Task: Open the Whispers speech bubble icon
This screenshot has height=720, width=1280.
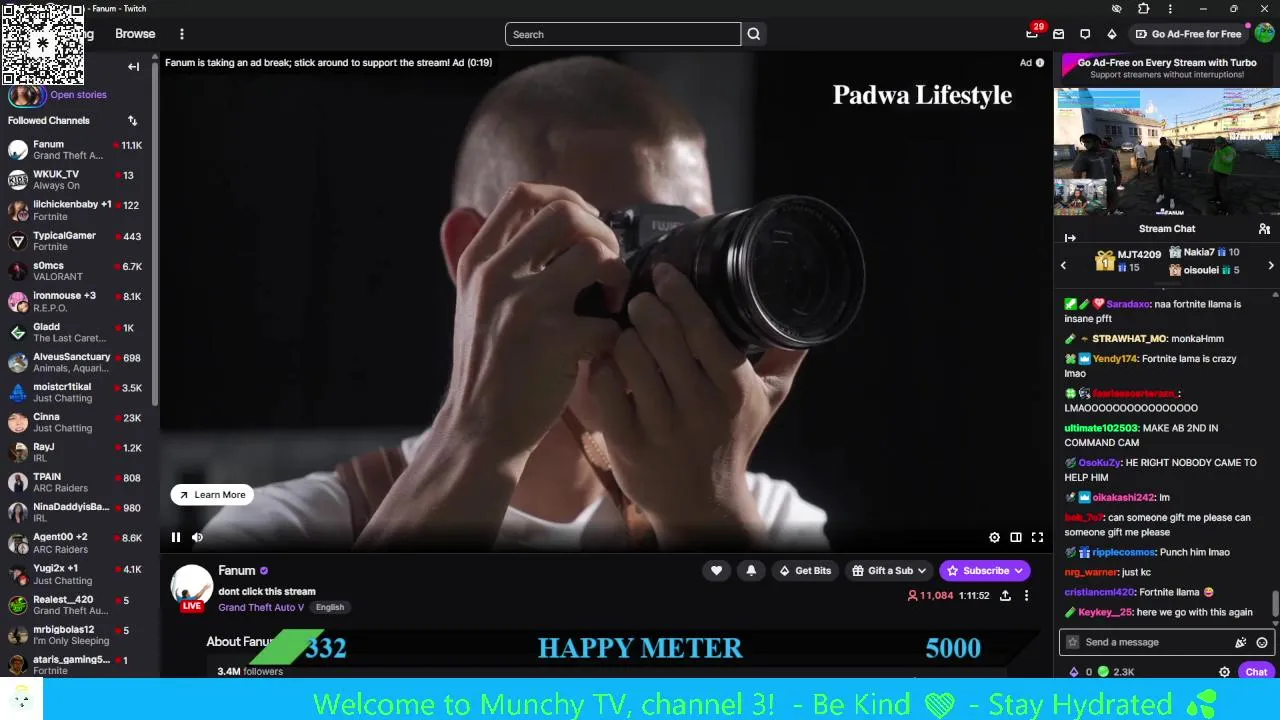Action: pos(1085,34)
